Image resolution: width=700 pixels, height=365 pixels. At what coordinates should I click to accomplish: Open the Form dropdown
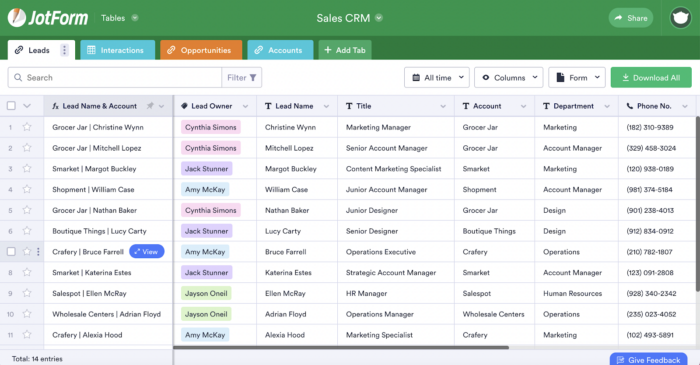pos(577,78)
